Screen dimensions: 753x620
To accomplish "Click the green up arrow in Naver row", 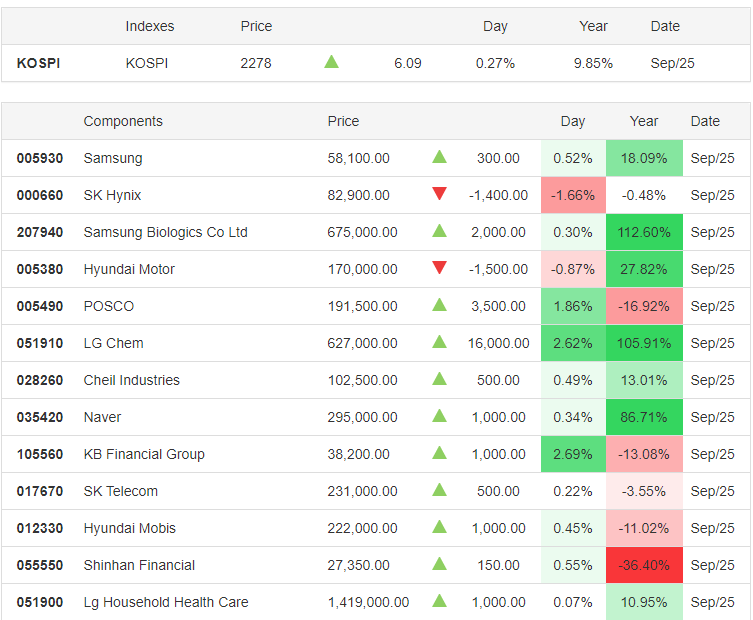I will (439, 416).
